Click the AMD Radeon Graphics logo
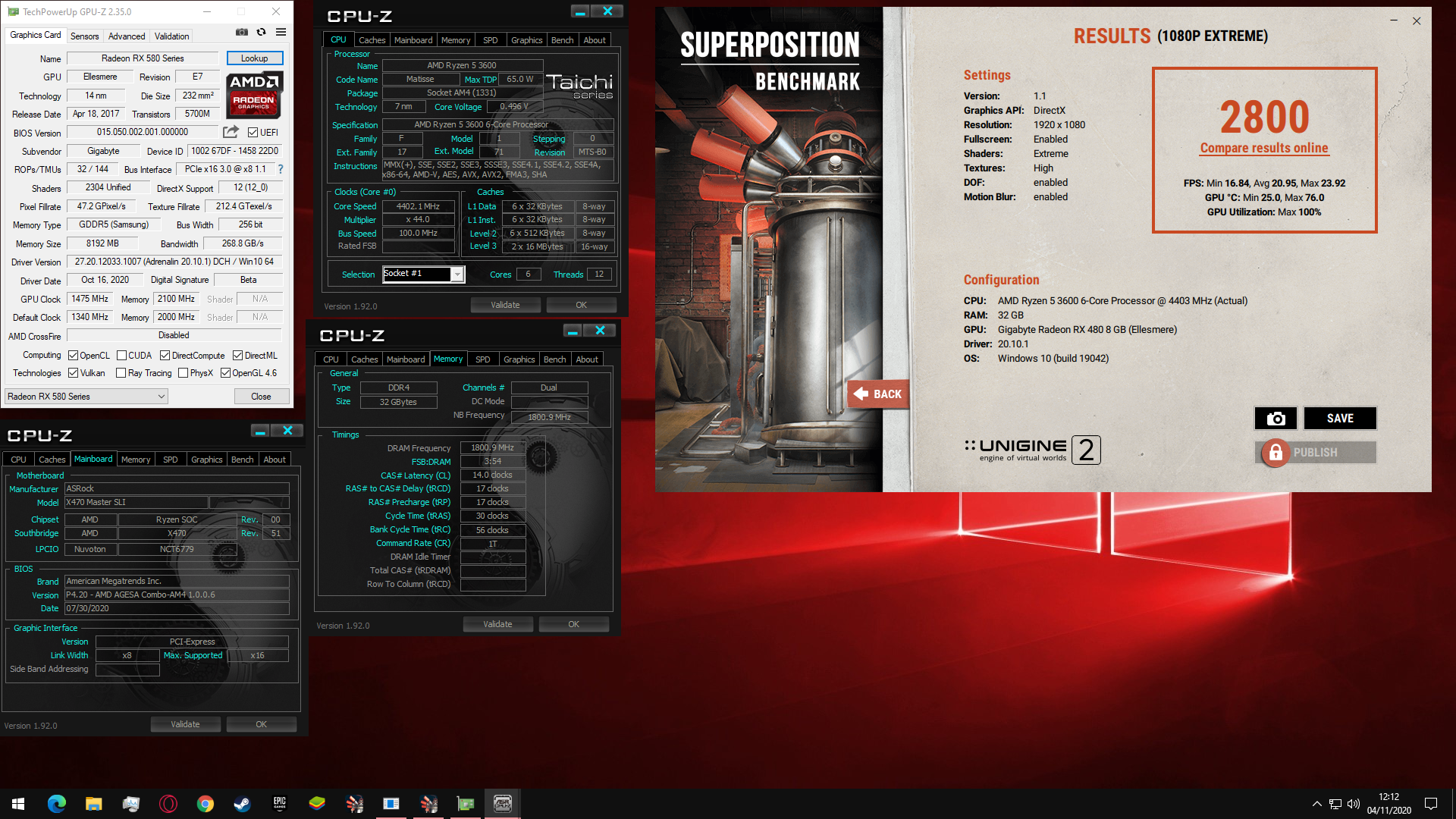1456x819 pixels. point(255,95)
